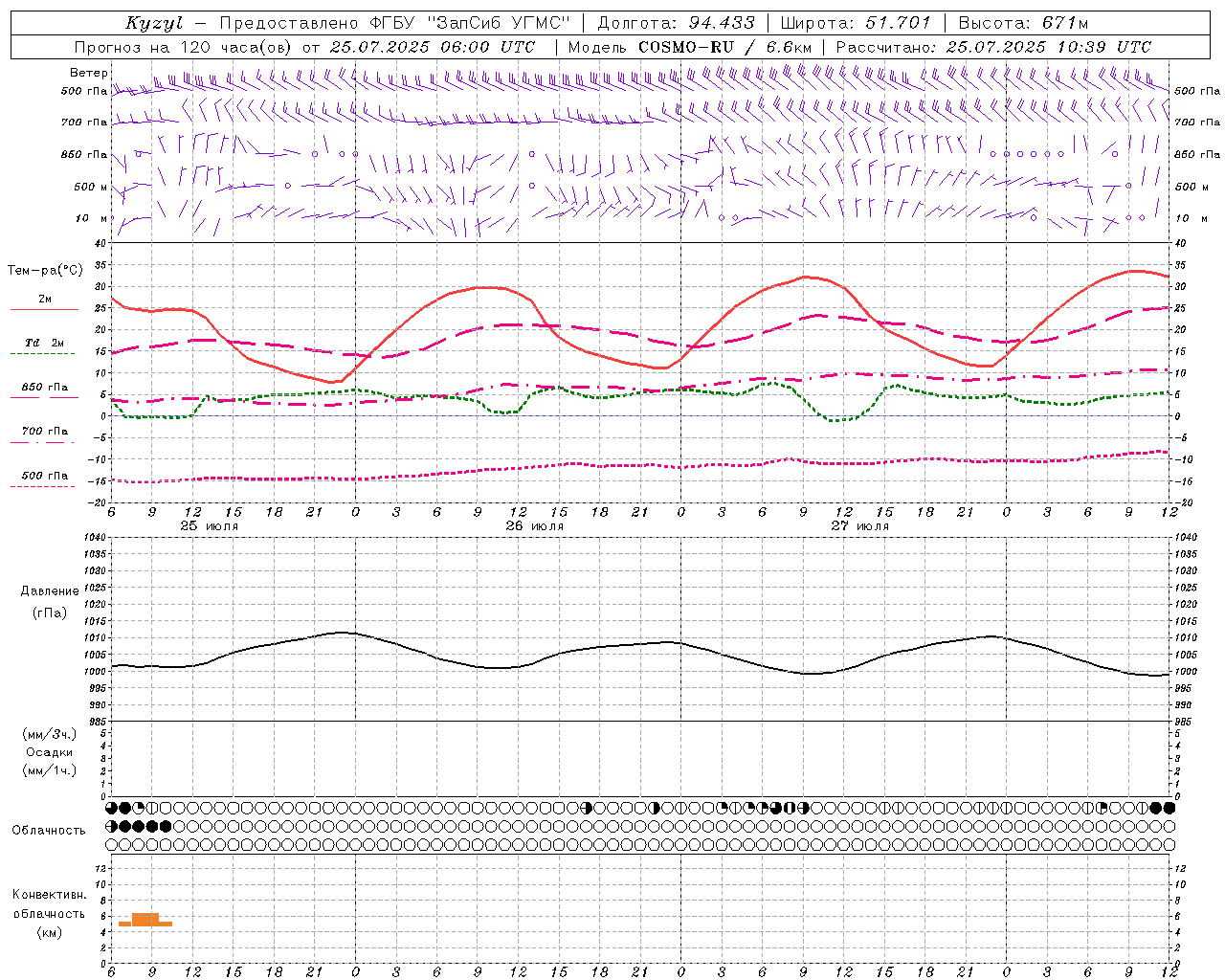Select the 'Тем-ра(°C)' temperature label
Screen dimensions: 1225x980
tap(45, 271)
